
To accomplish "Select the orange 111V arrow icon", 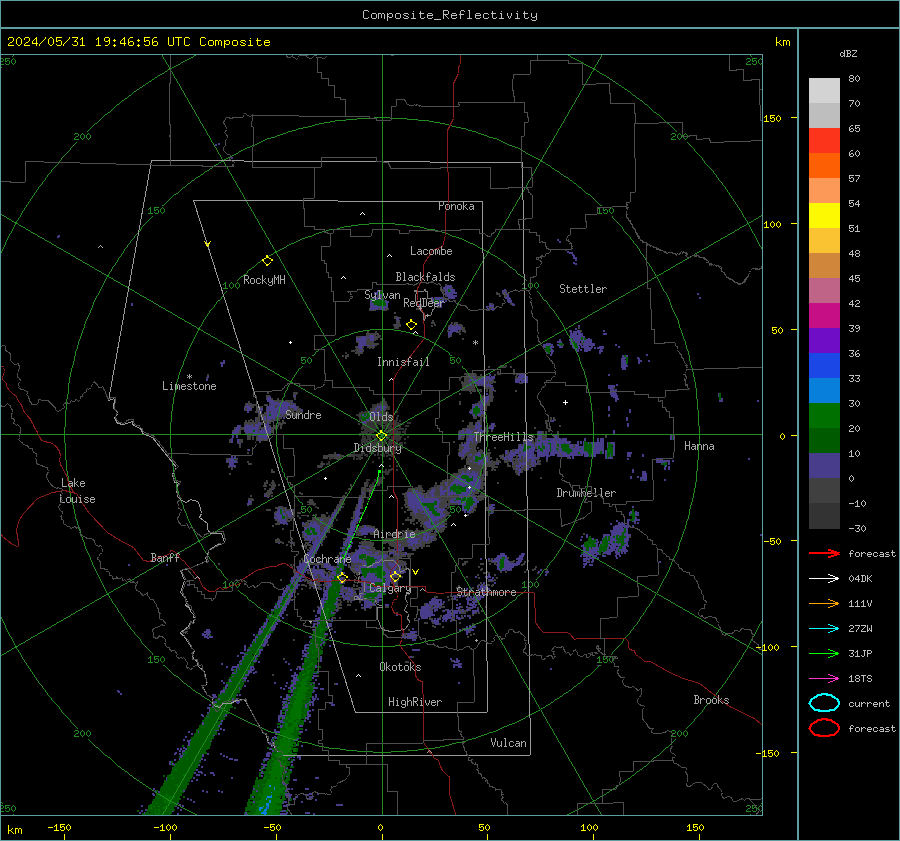I will point(824,603).
